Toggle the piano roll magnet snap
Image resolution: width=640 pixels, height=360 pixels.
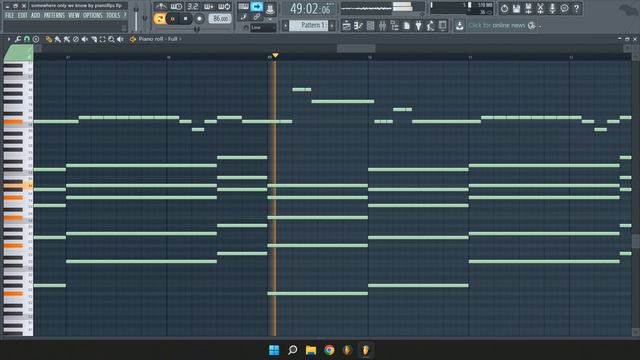27,39
